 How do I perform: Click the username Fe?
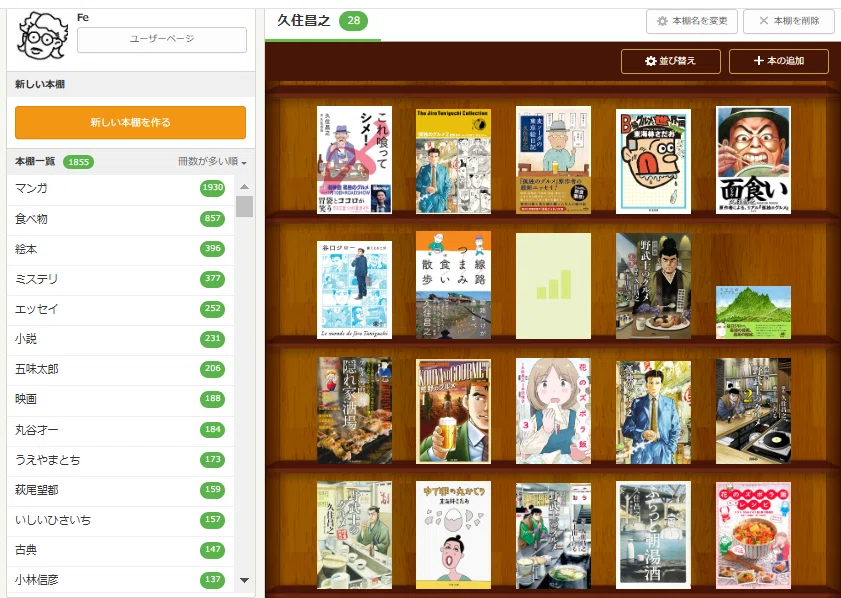pos(83,17)
